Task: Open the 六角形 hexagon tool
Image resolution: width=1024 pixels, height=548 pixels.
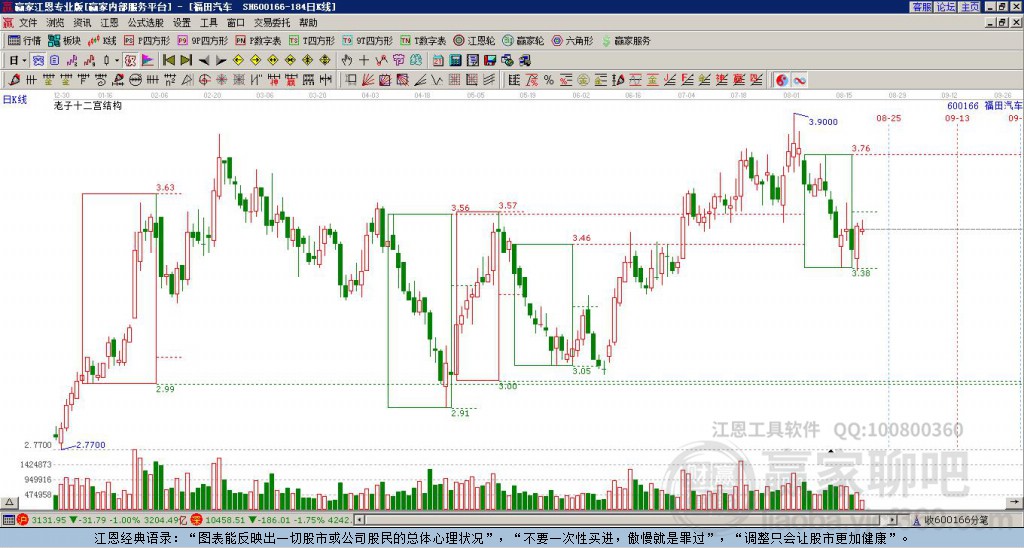Action: pos(573,40)
